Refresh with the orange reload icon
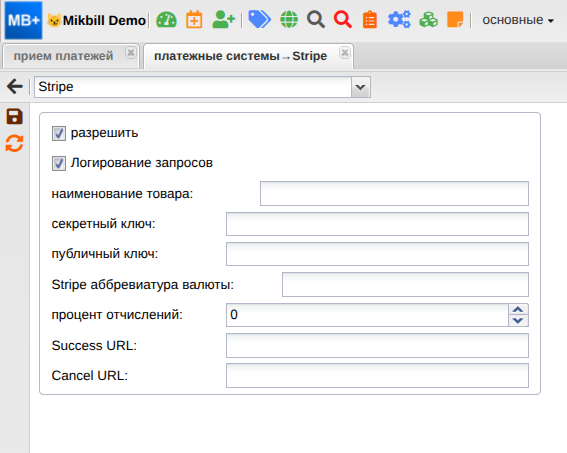 click(14, 144)
